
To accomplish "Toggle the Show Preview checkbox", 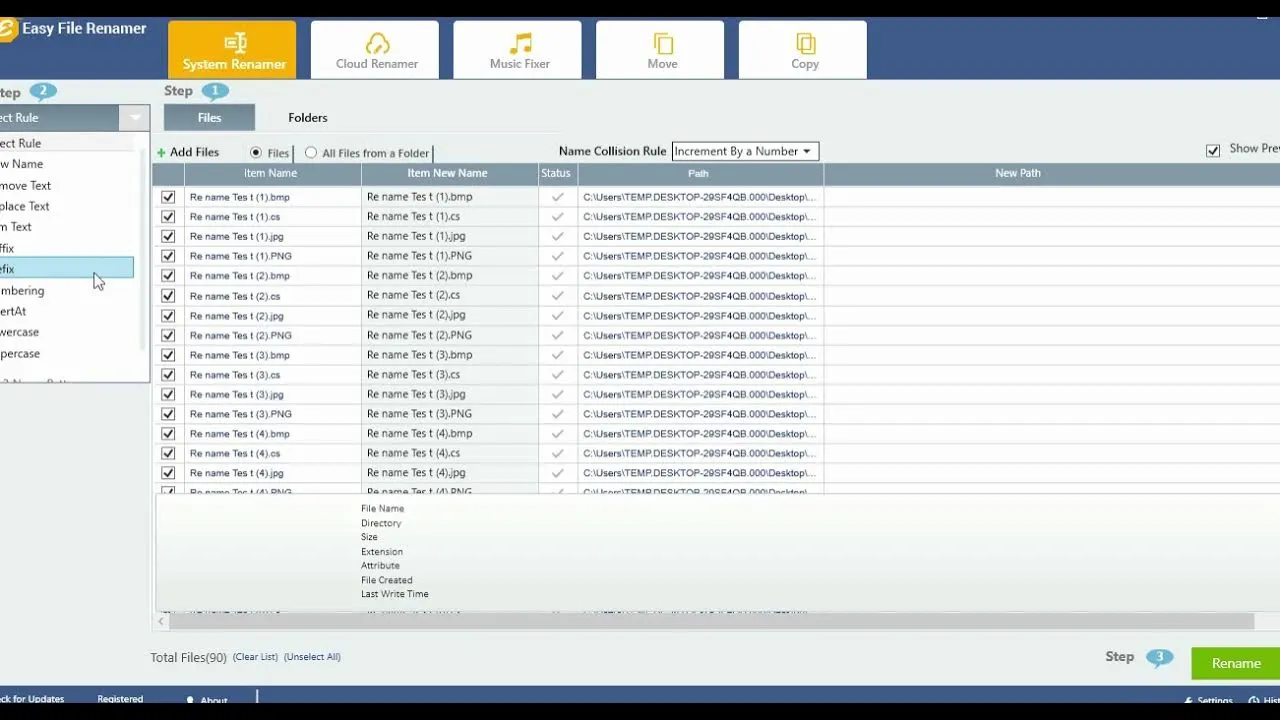I will [1213, 150].
